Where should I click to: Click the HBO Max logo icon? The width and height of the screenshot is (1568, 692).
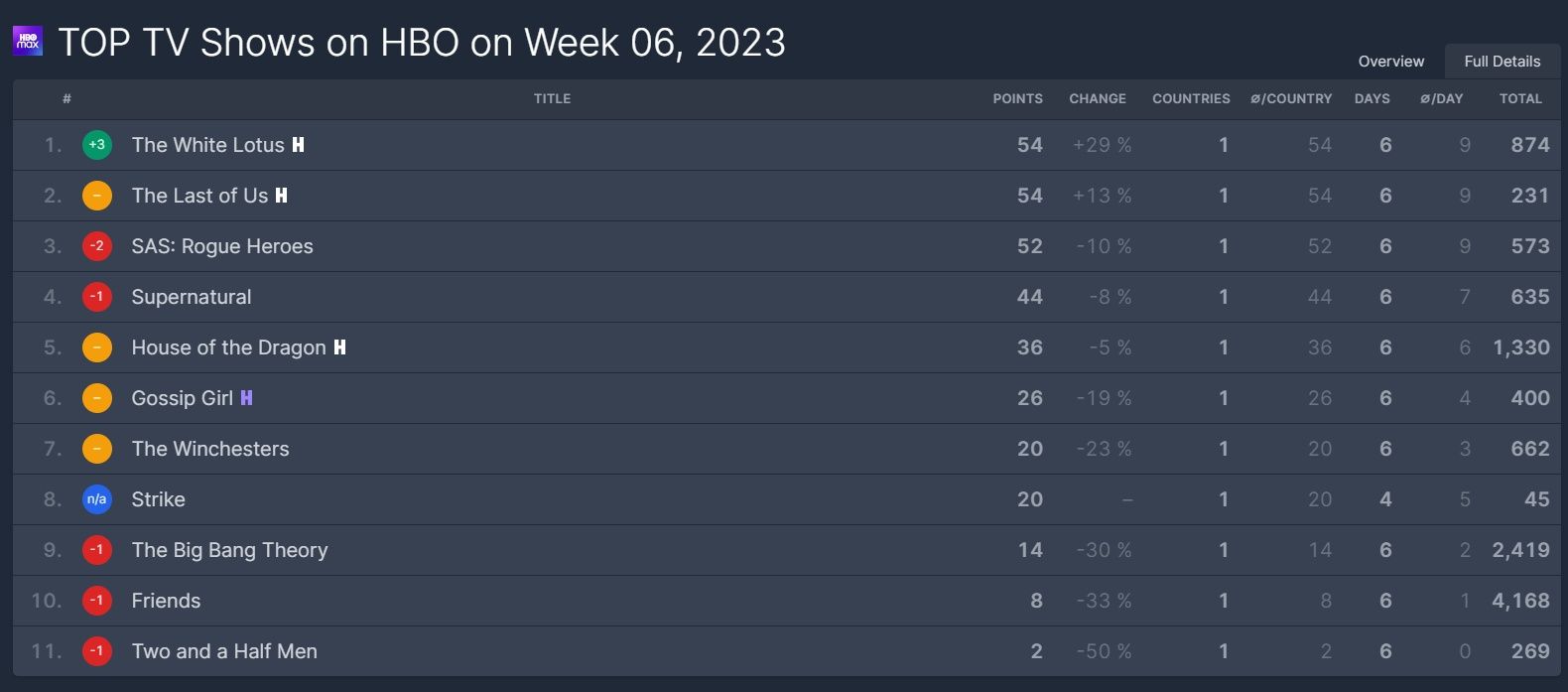click(28, 42)
